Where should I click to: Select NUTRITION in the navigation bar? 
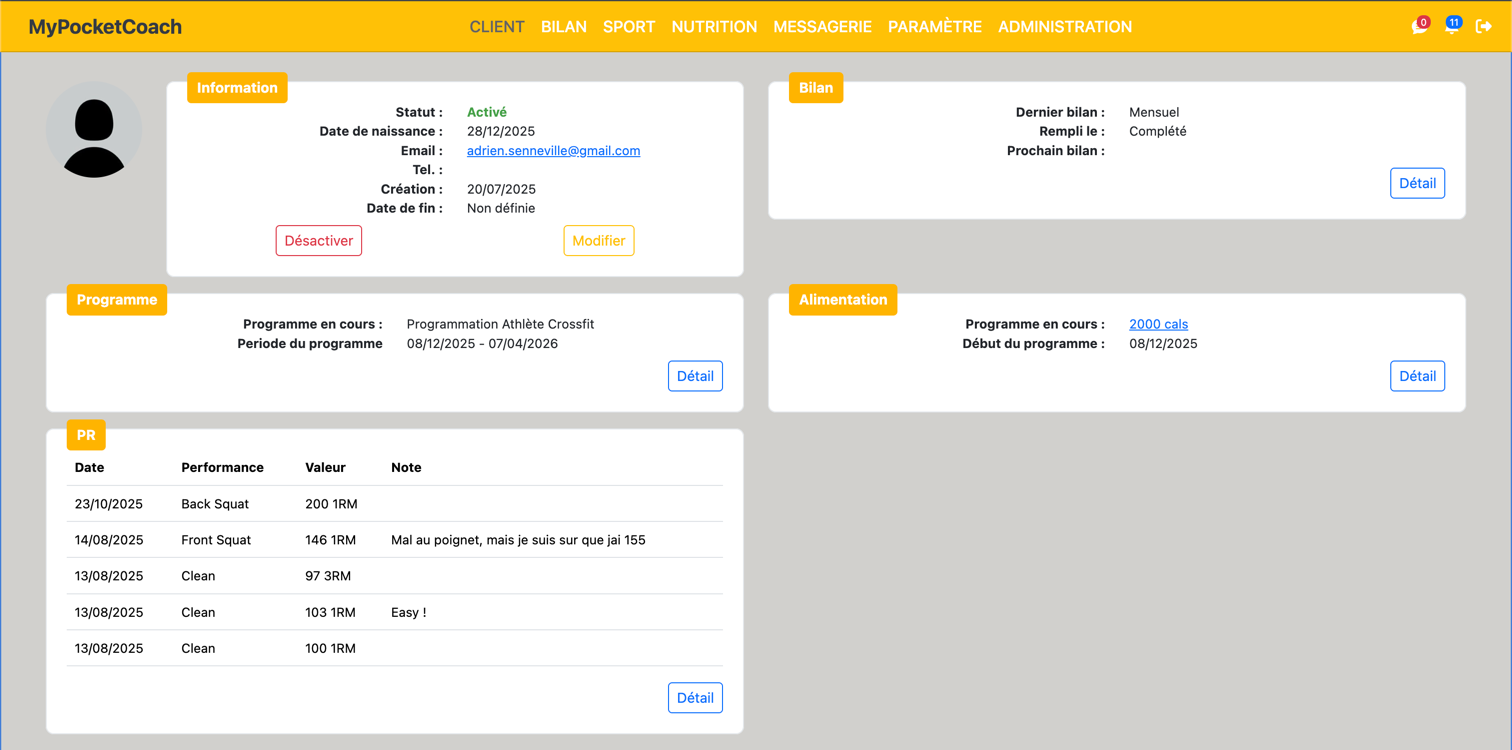(714, 27)
